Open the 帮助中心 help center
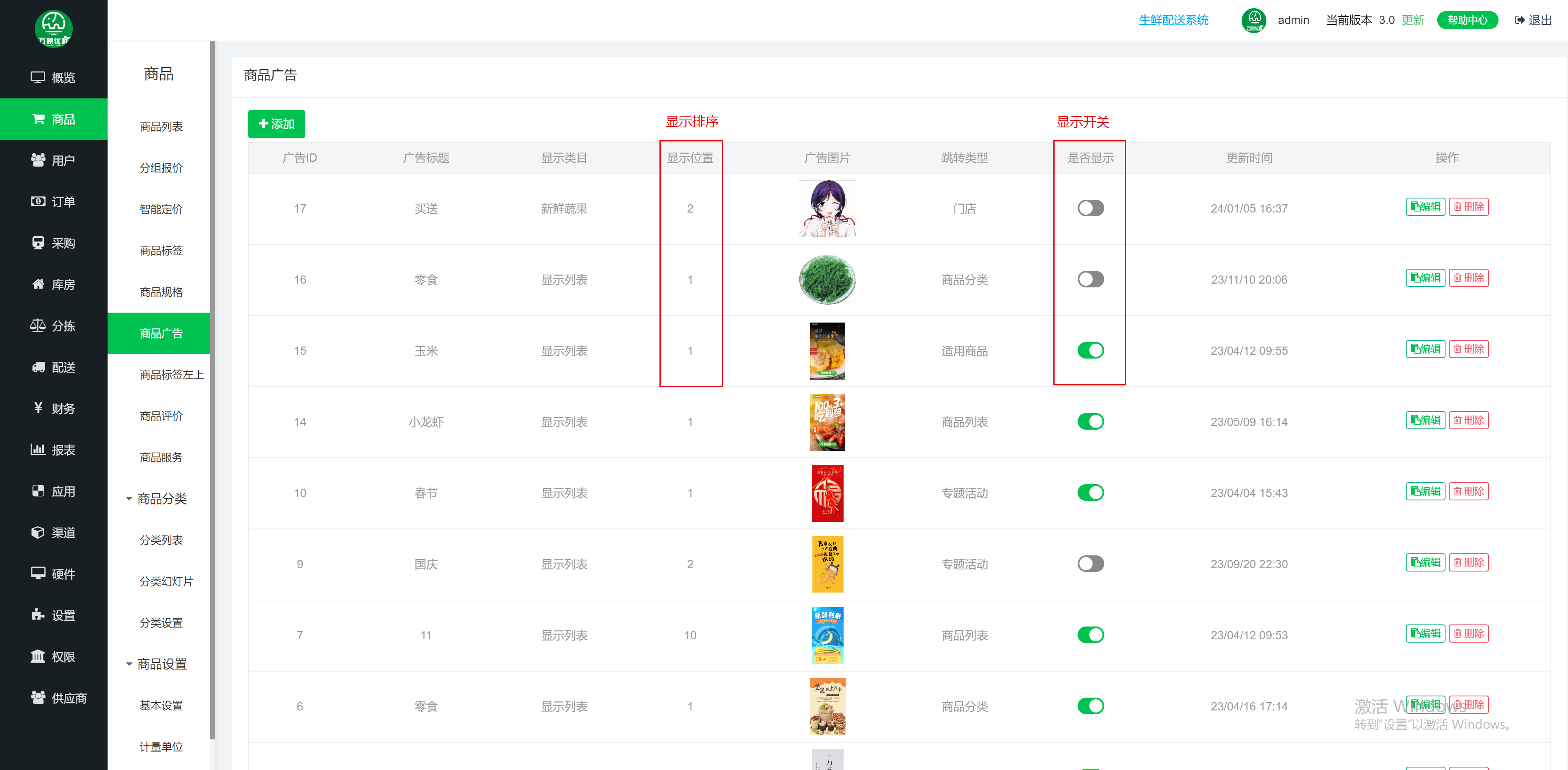This screenshot has width=1568, height=770. [1467, 19]
